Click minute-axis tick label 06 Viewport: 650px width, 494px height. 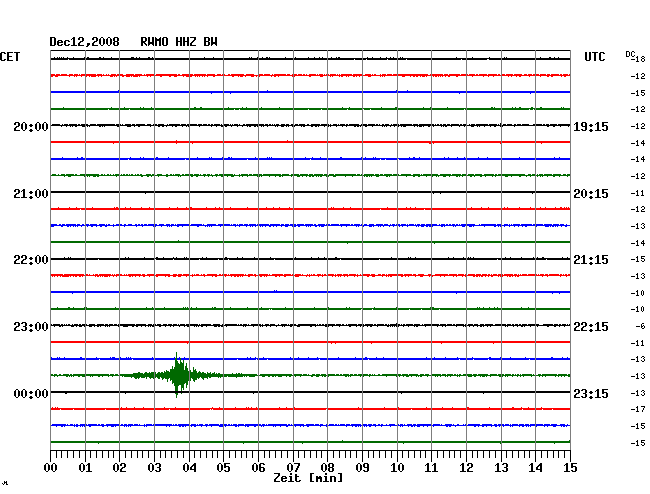pos(258,468)
